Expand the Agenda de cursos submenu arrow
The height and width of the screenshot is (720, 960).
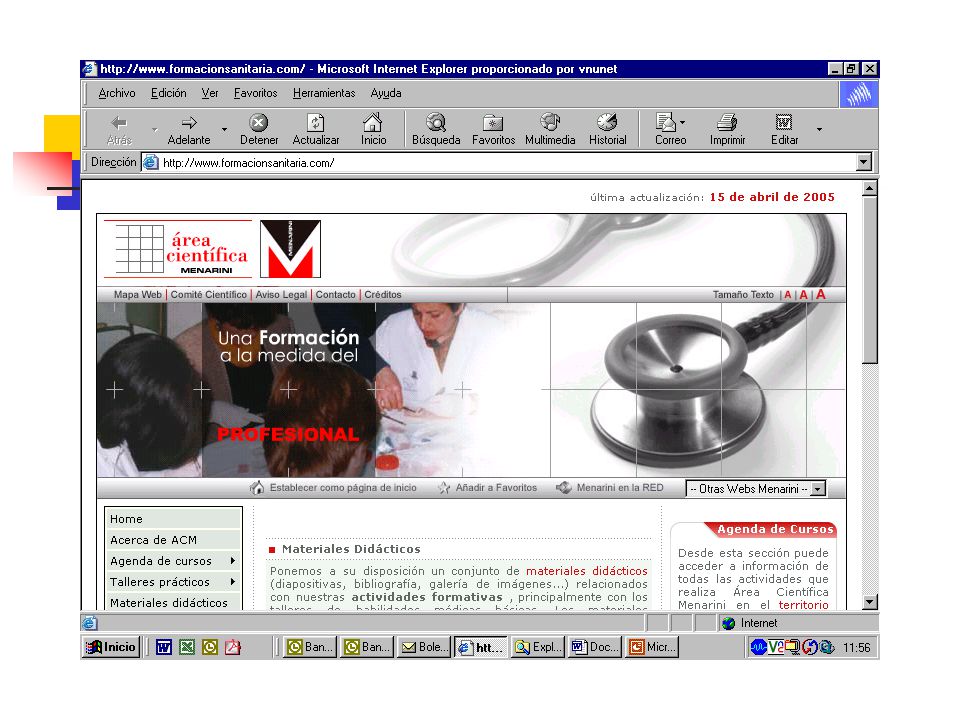pyautogui.click(x=233, y=561)
